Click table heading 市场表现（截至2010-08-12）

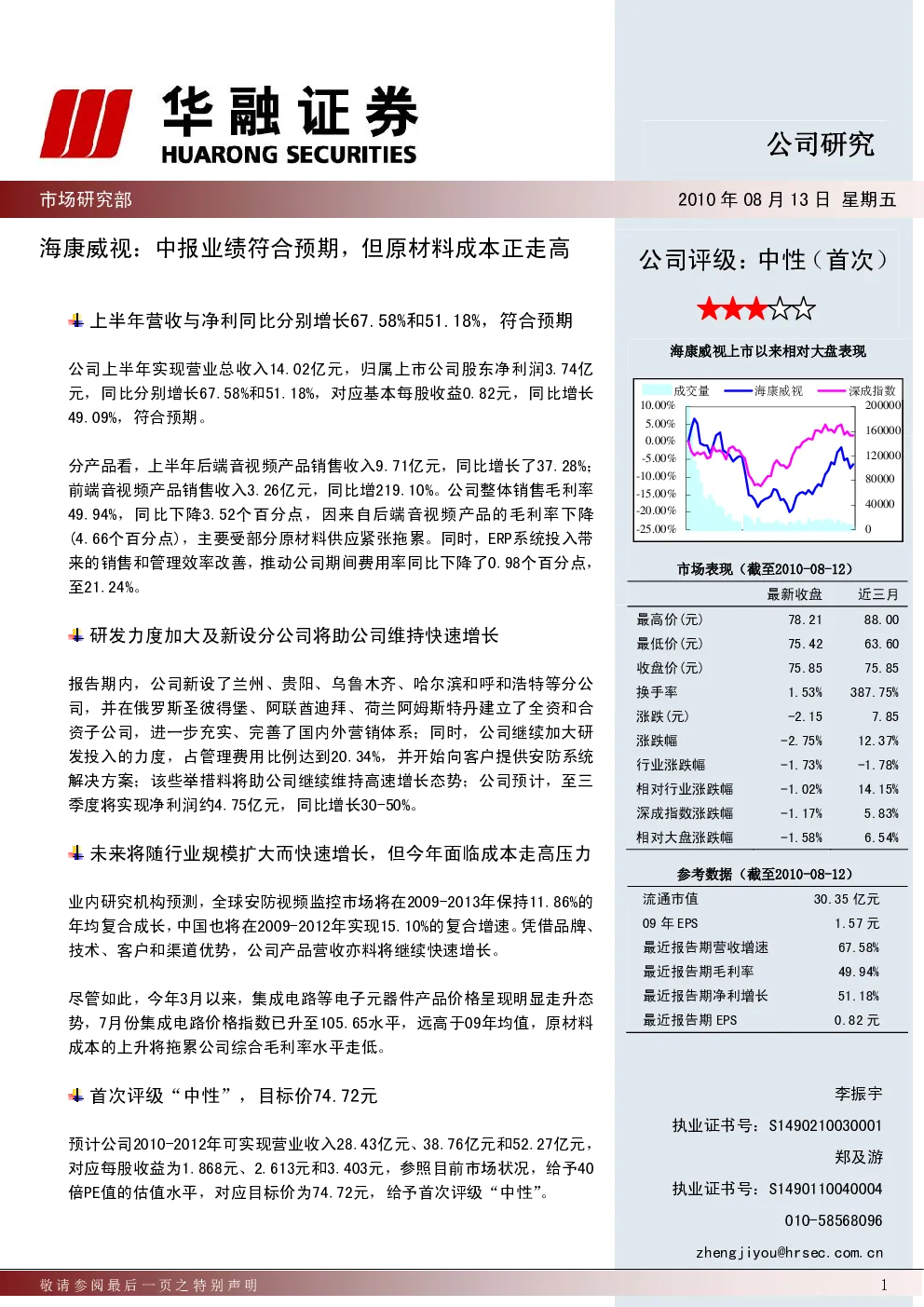click(765, 569)
